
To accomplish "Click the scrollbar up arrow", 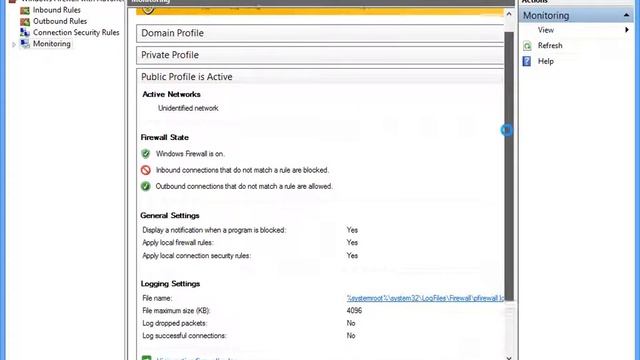I will click(x=509, y=14).
